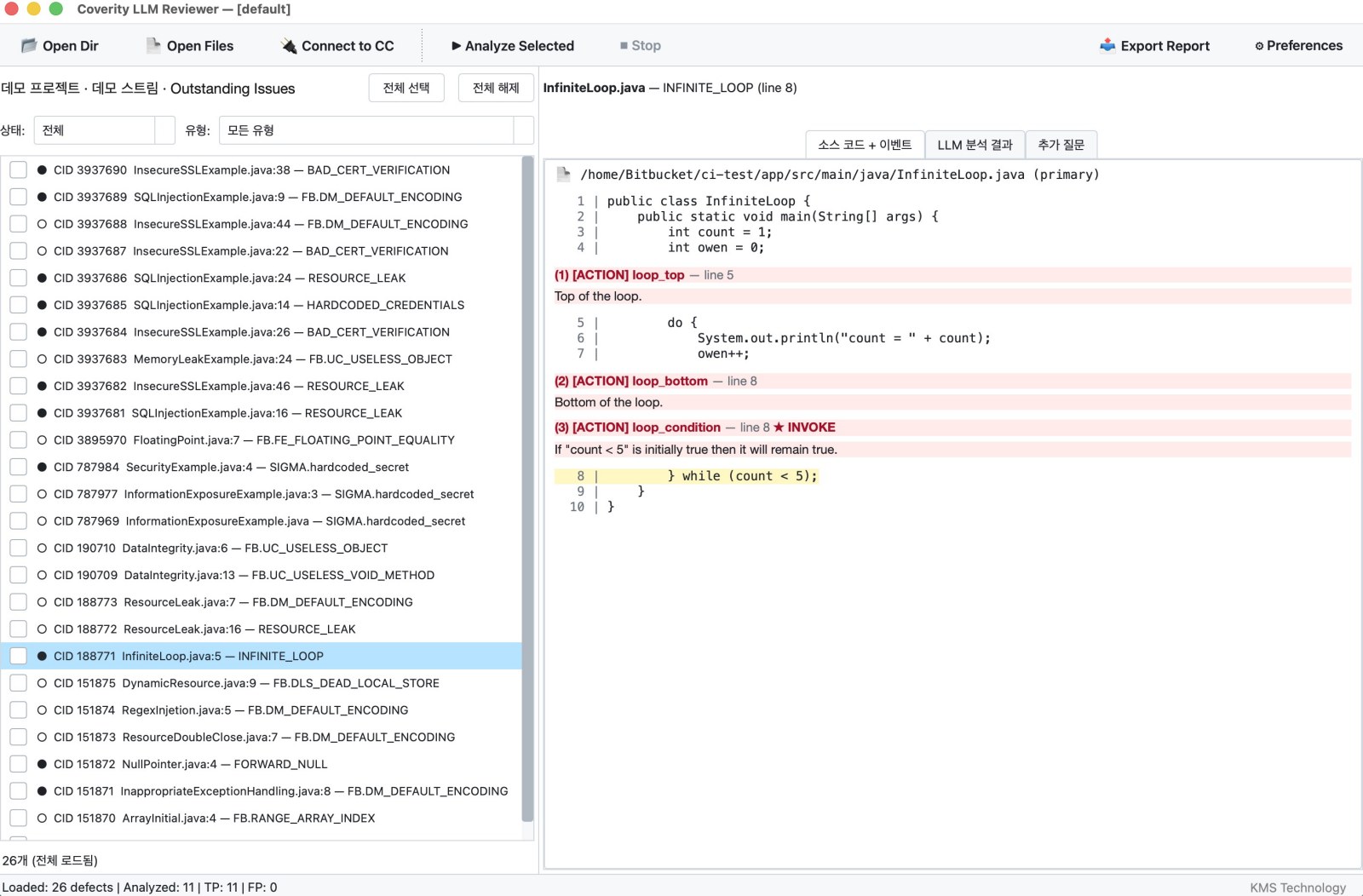The height and width of the screenshot is (896, 1363).
Task: Click status dot of CID 188771 InfiniteLoop
Action: click(x=42, y=657)
